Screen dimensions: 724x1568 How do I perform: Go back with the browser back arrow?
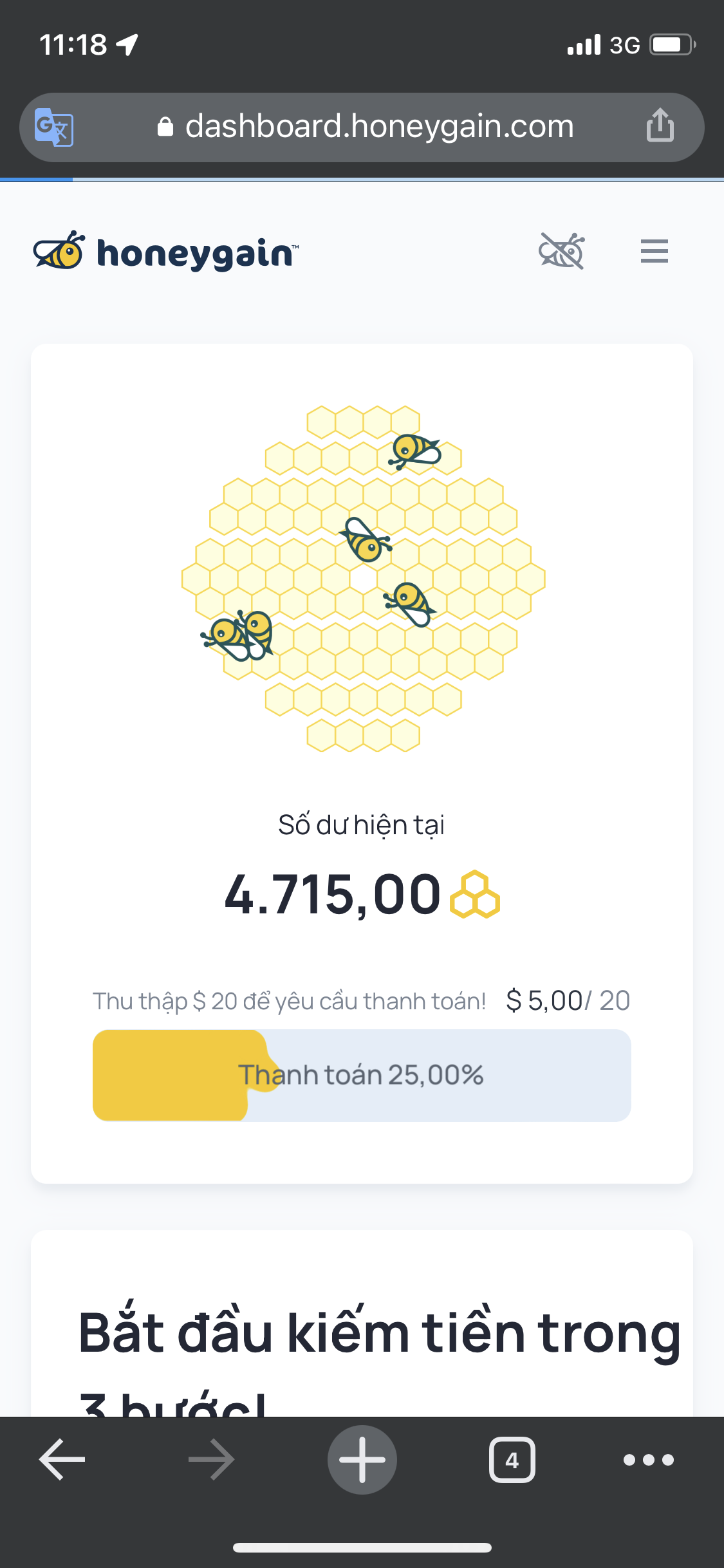click(62, 1459)
